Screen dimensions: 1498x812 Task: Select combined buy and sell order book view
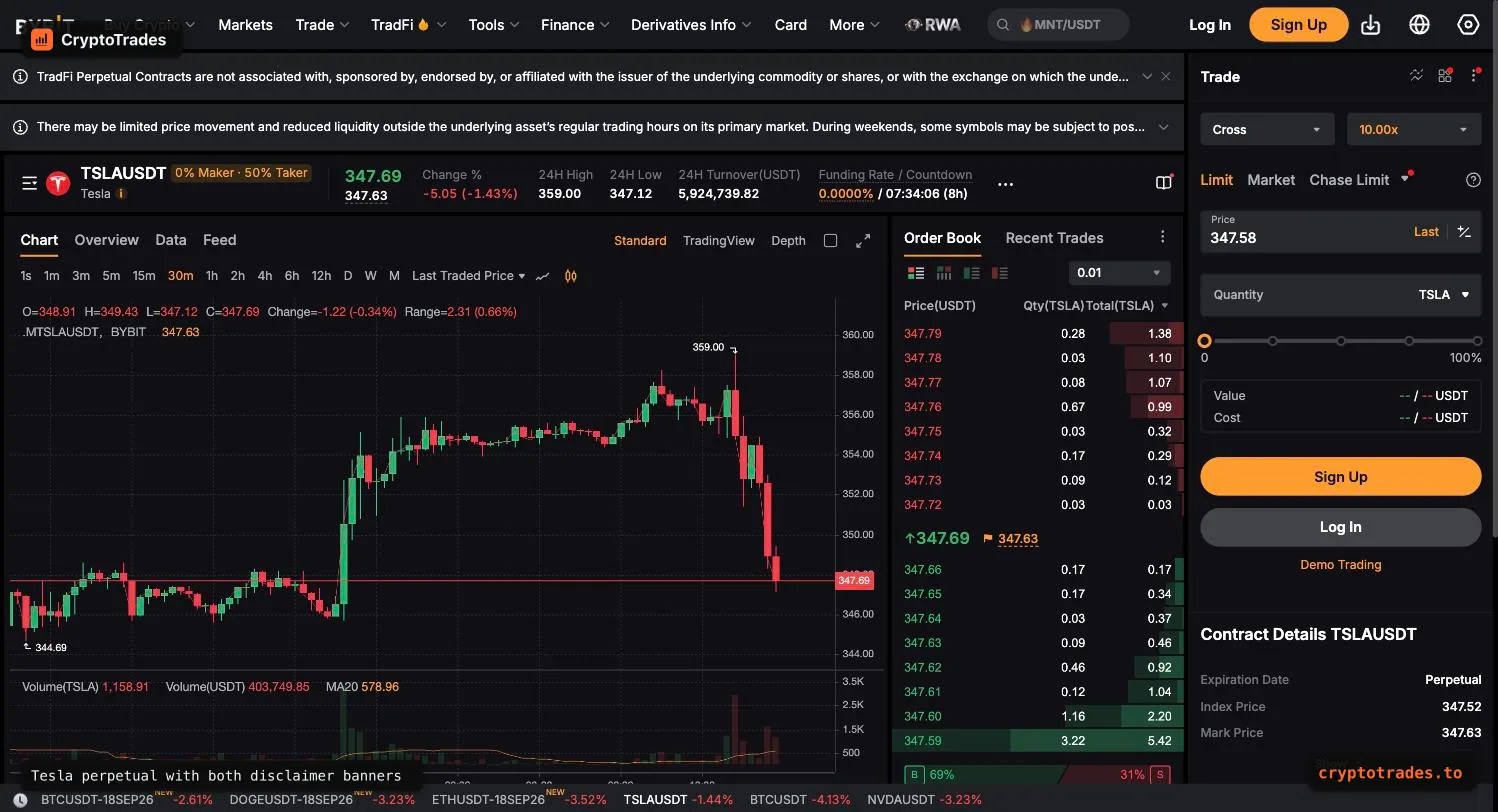tap(915, 273)
